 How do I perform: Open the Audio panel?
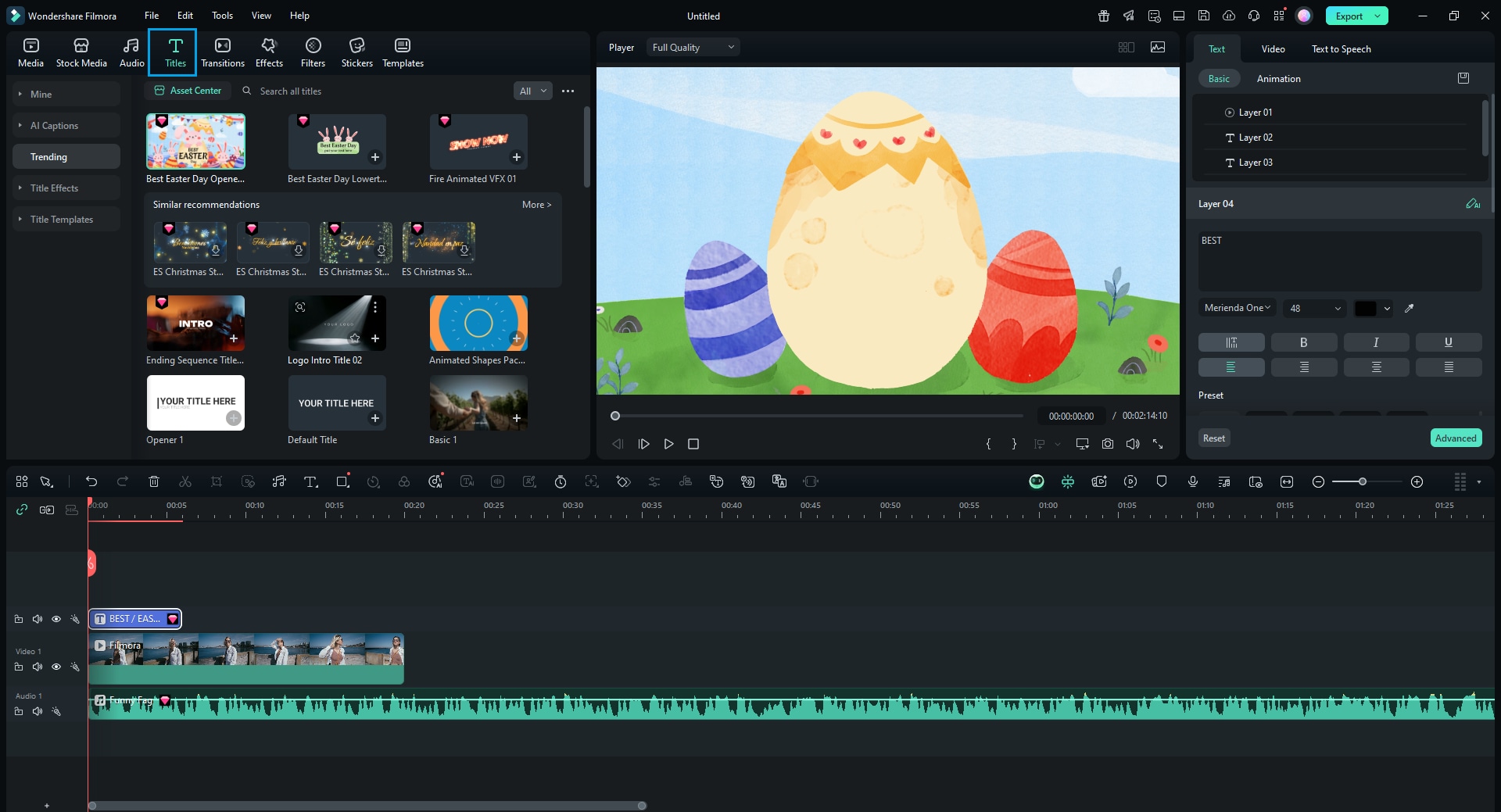pos(131,52)
